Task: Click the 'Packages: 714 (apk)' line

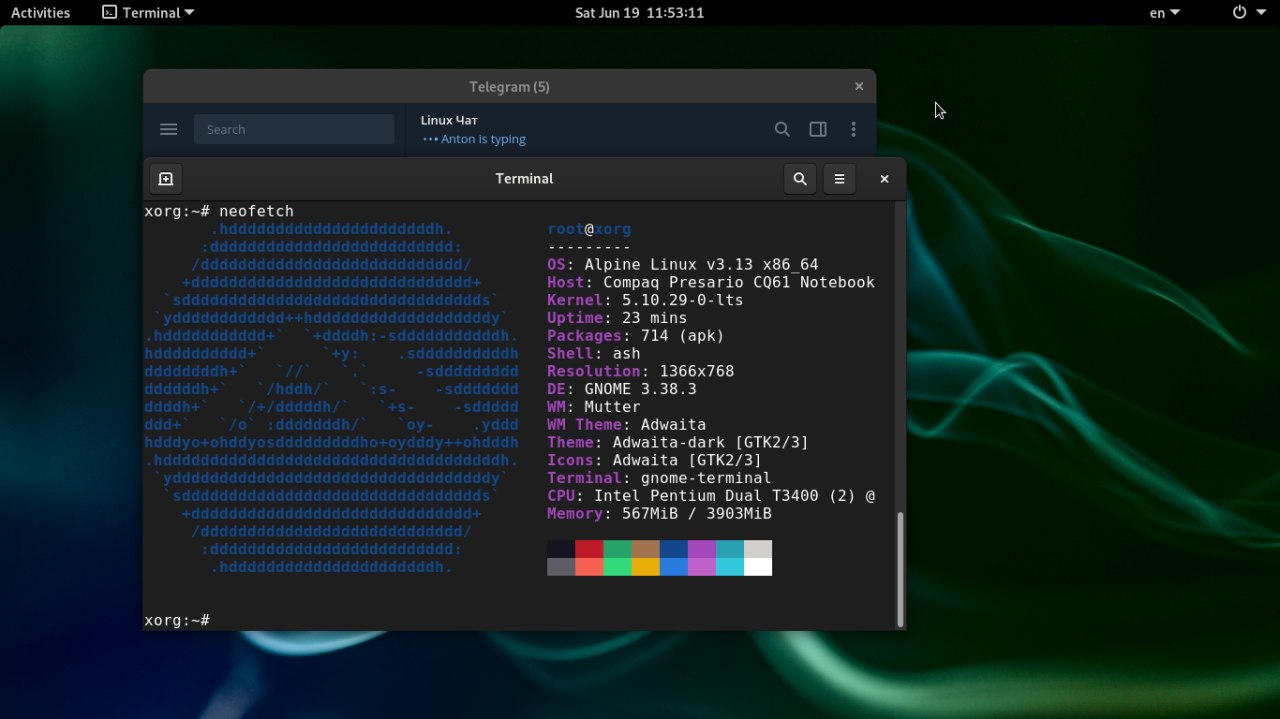Action: coord(636,336)
